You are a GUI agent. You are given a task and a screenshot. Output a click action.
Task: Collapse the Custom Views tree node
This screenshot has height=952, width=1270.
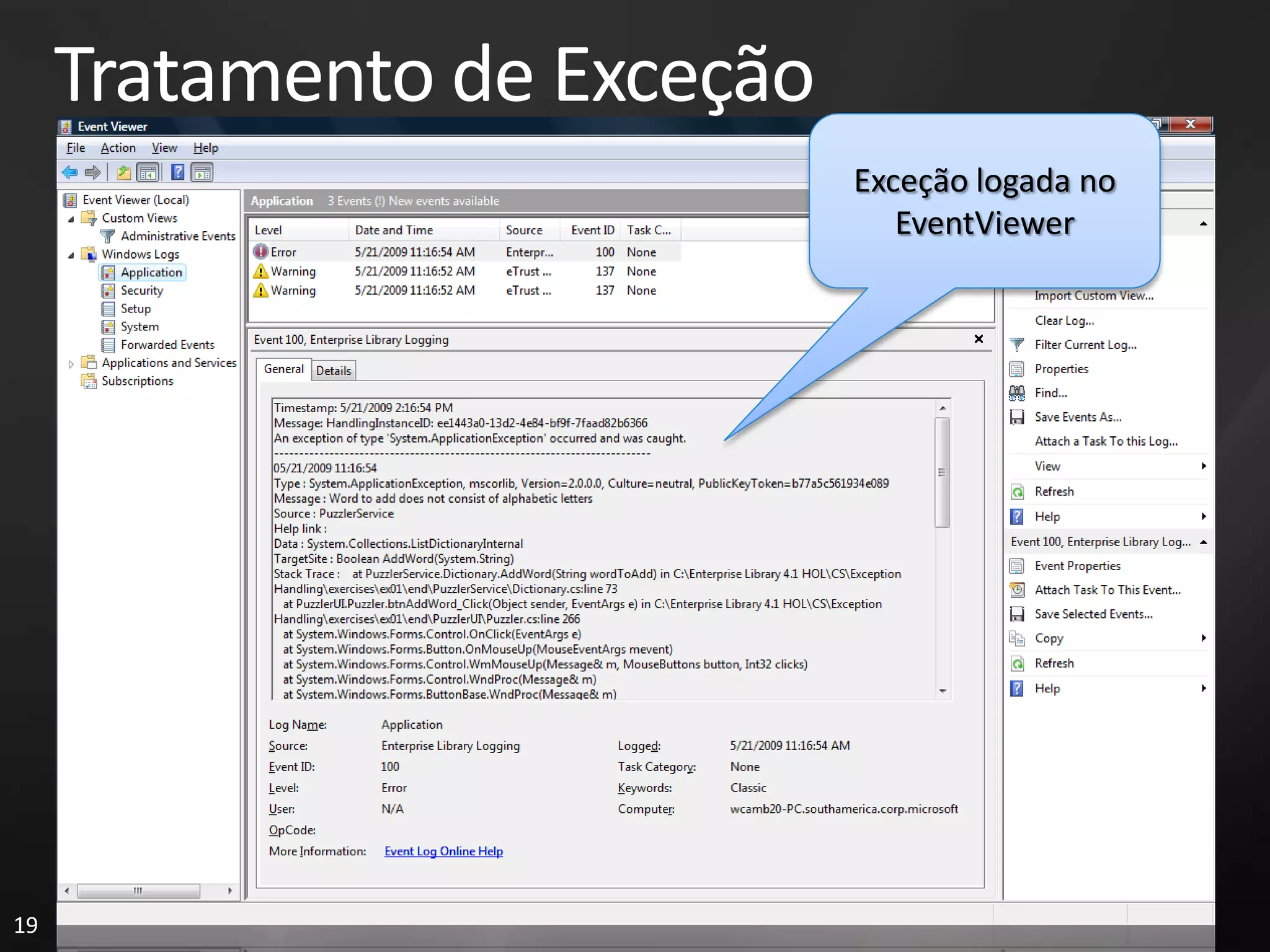tap(71, 219)
